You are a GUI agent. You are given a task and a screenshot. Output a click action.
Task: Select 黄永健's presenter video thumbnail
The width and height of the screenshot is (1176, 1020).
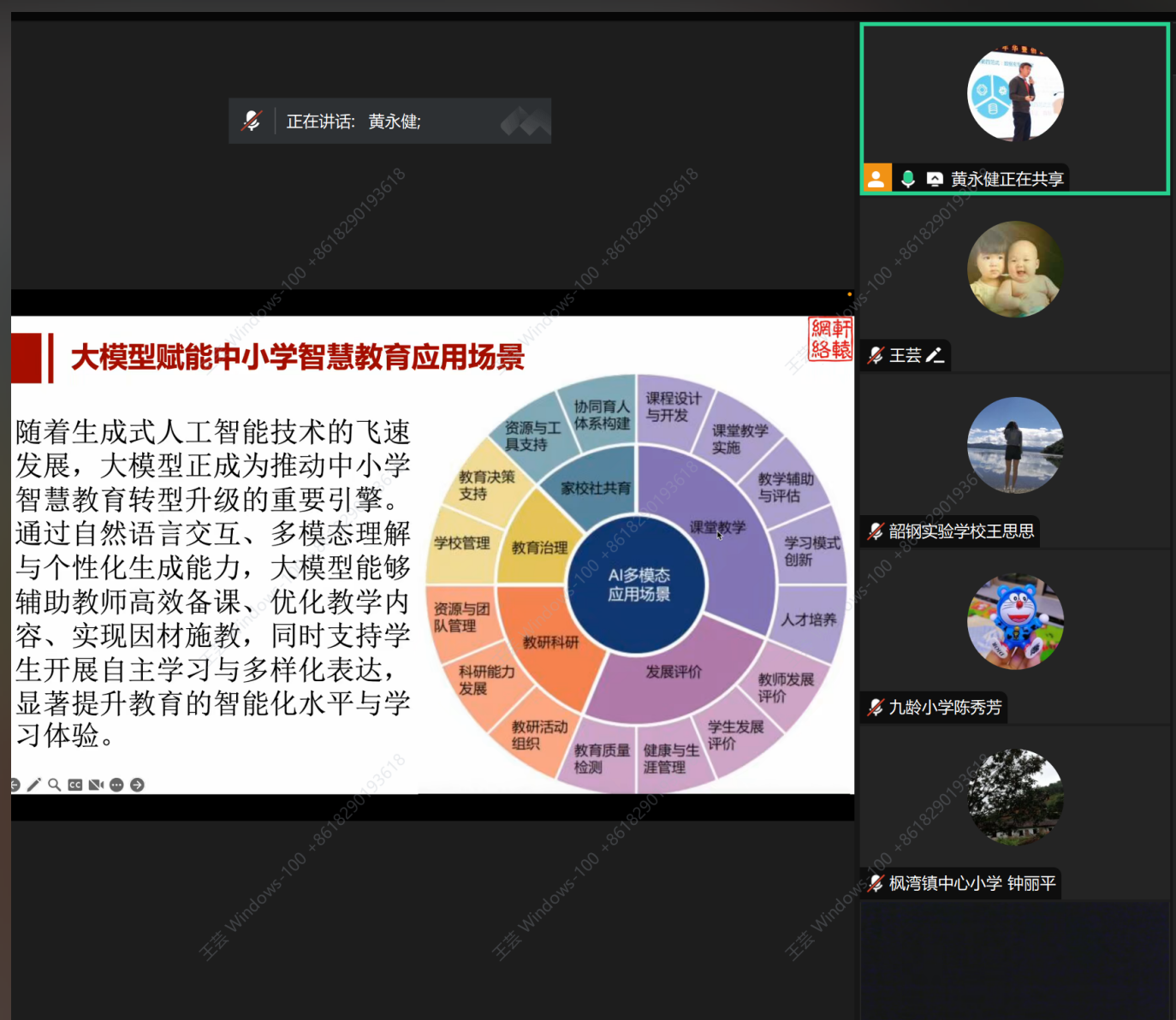point(1015,94)
